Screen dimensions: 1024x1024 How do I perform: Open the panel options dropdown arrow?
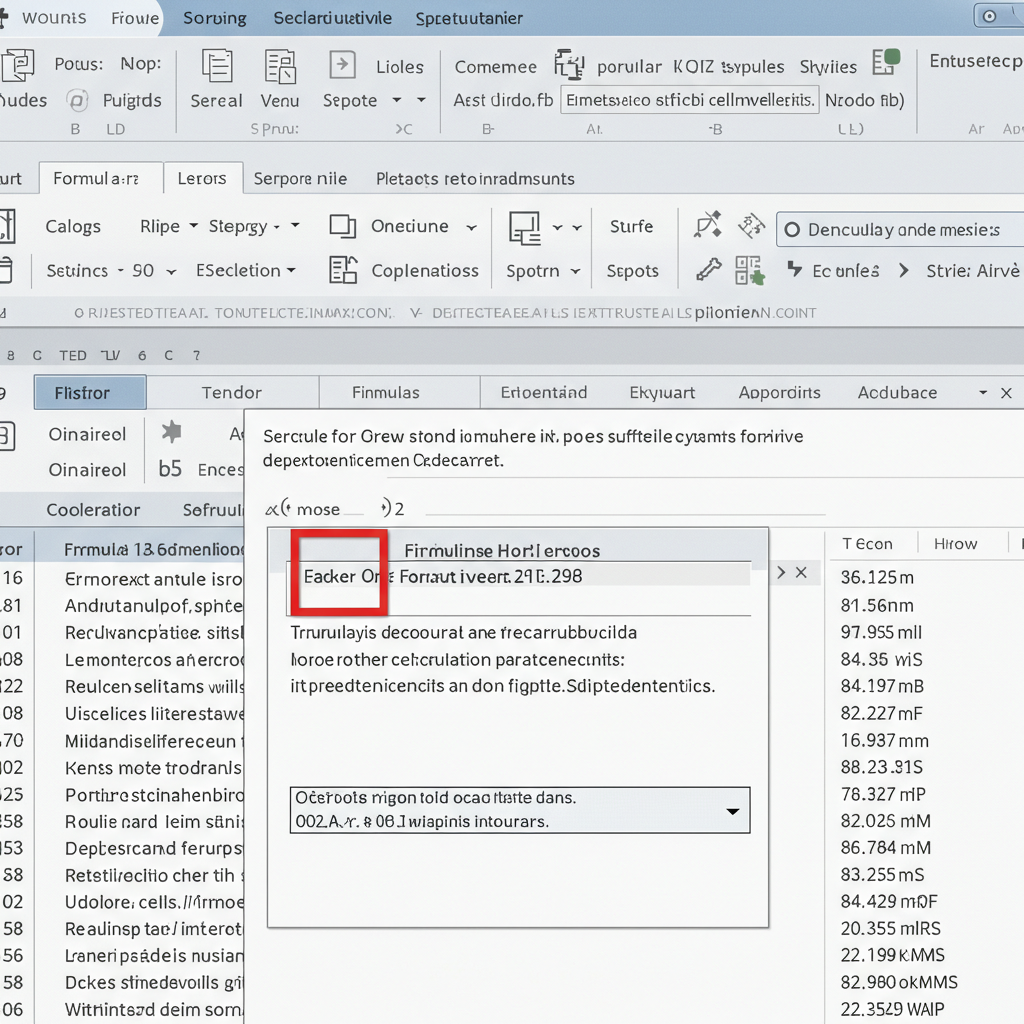(x=983, y=392)
